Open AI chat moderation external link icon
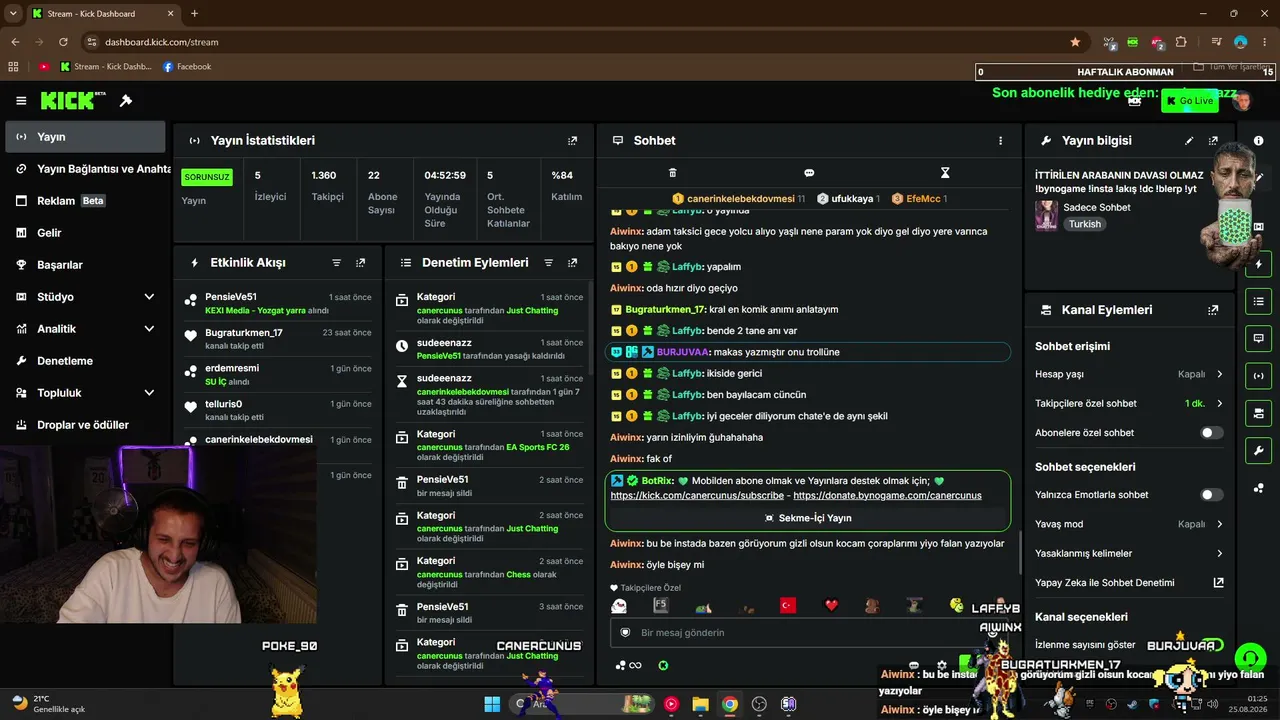The image size is (1280, 720). 1219,583
